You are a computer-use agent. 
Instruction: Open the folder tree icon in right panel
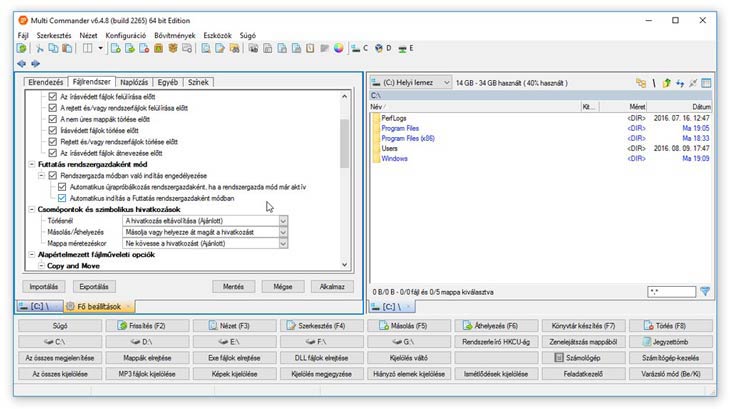(x=640, y=84)
